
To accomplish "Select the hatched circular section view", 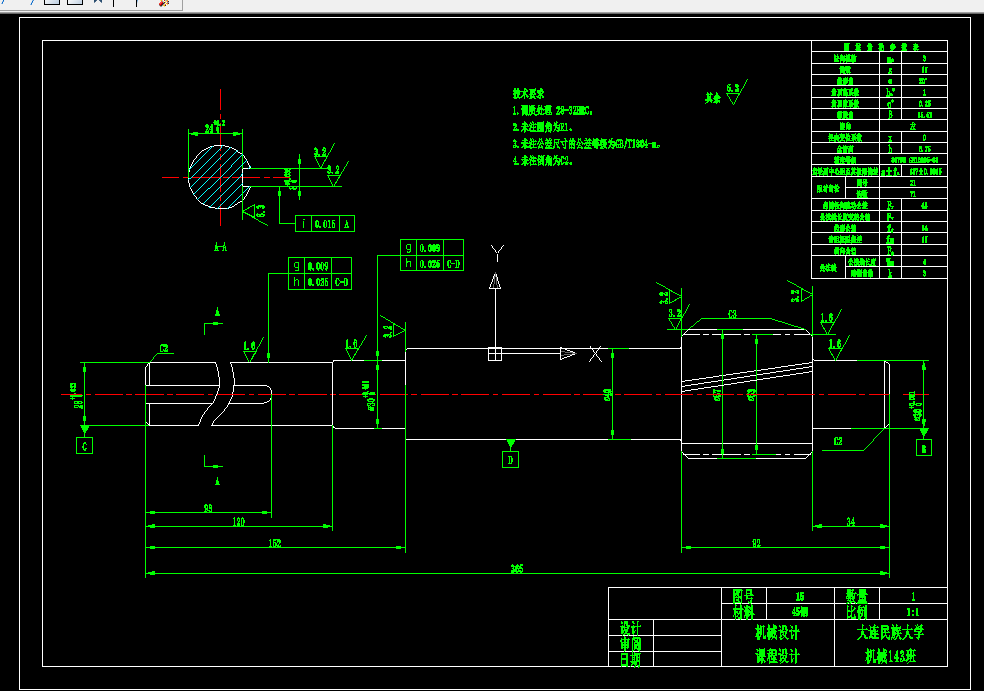I will pos(219,177).
